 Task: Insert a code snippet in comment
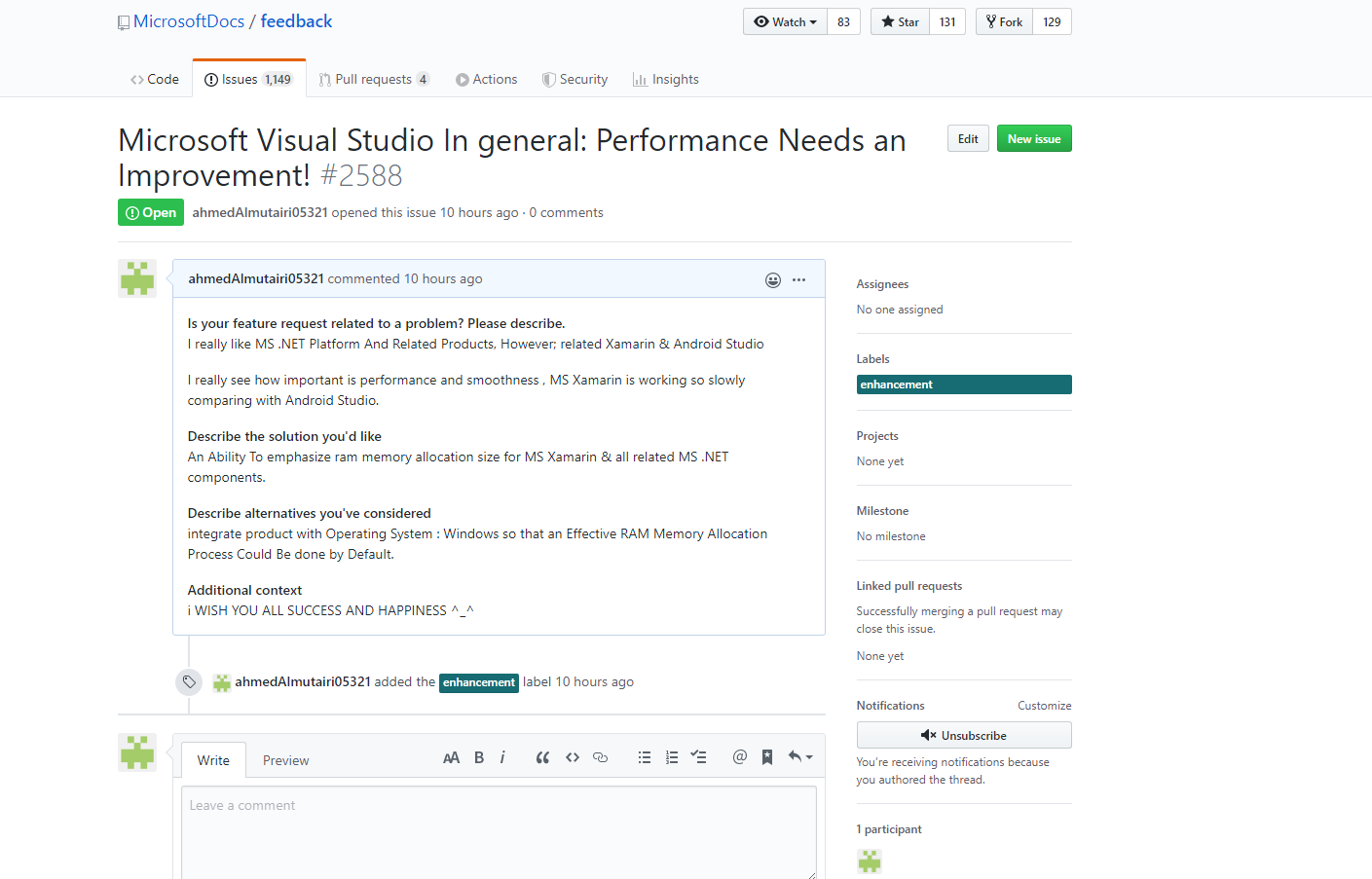coord(572,756)
